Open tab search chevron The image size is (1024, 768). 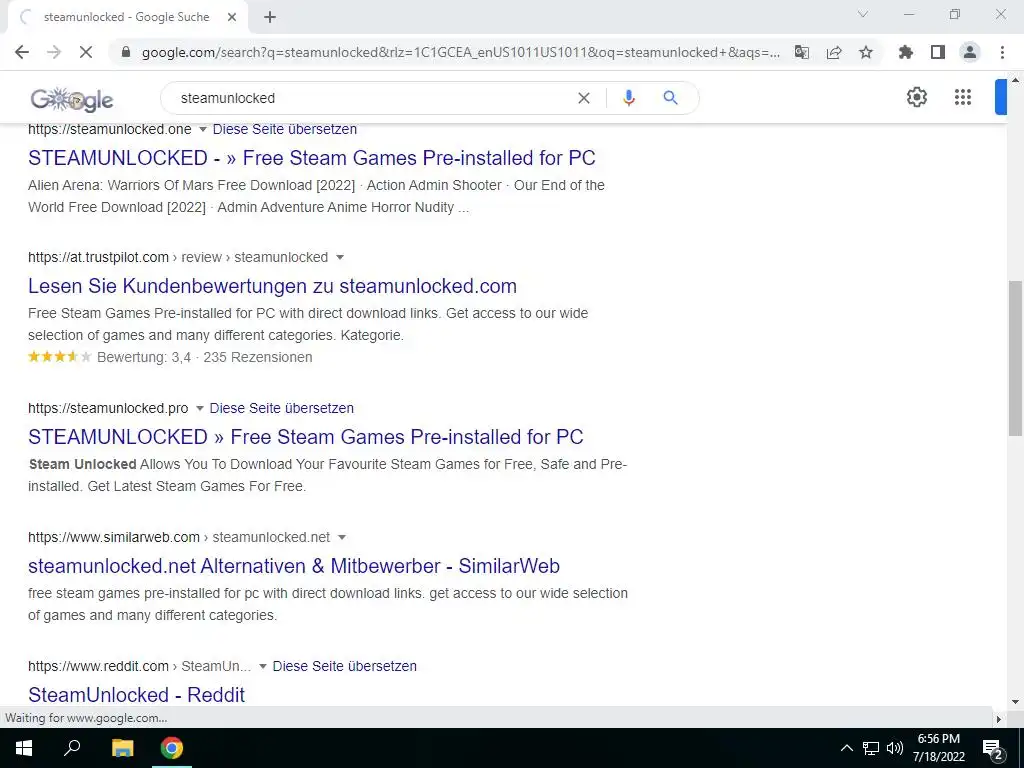click(x=863, y=14)
